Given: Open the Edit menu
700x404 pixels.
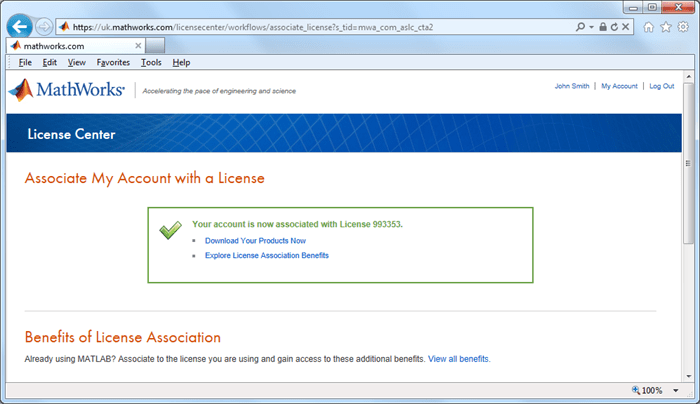Looking at the screenshot, I should click(x=50, y=62).
